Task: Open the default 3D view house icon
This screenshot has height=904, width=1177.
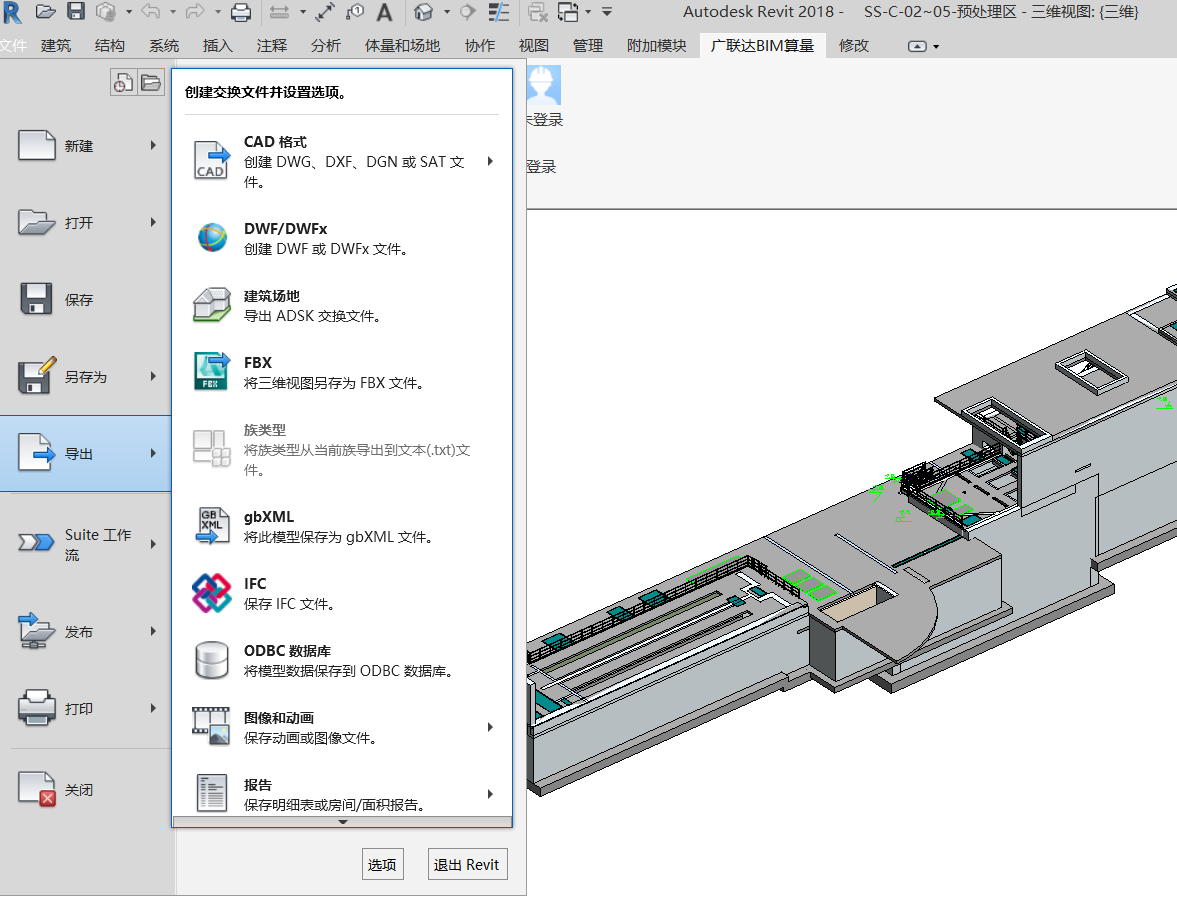Action: pos(424,12)
